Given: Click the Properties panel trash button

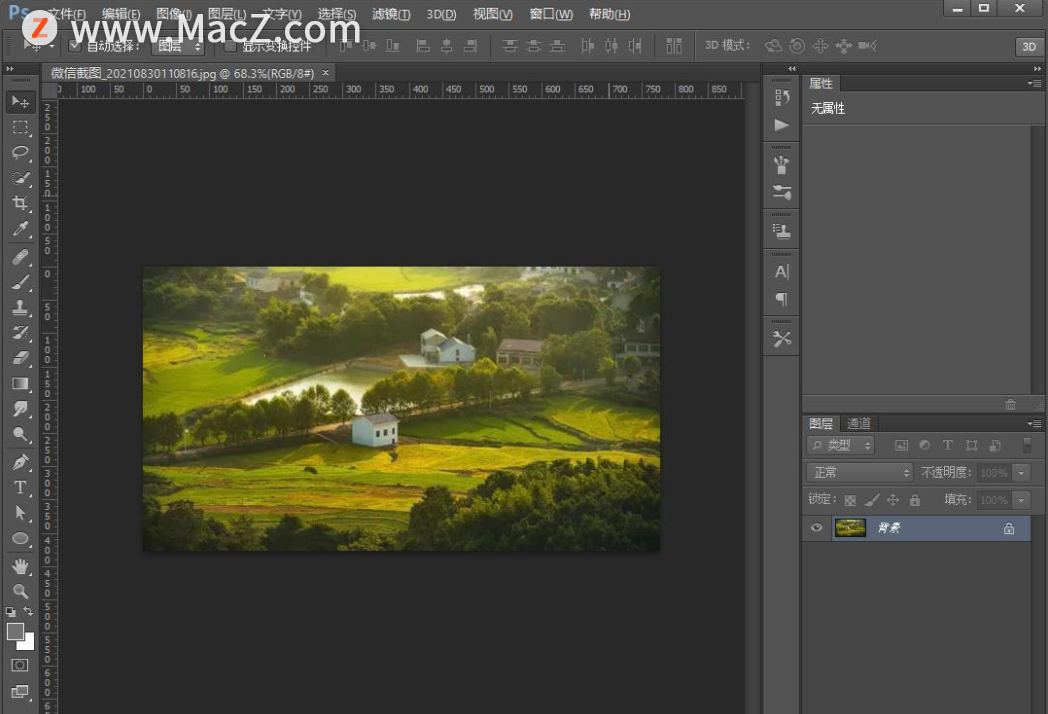Looking at the screenshot, I should coord(1011,404).
